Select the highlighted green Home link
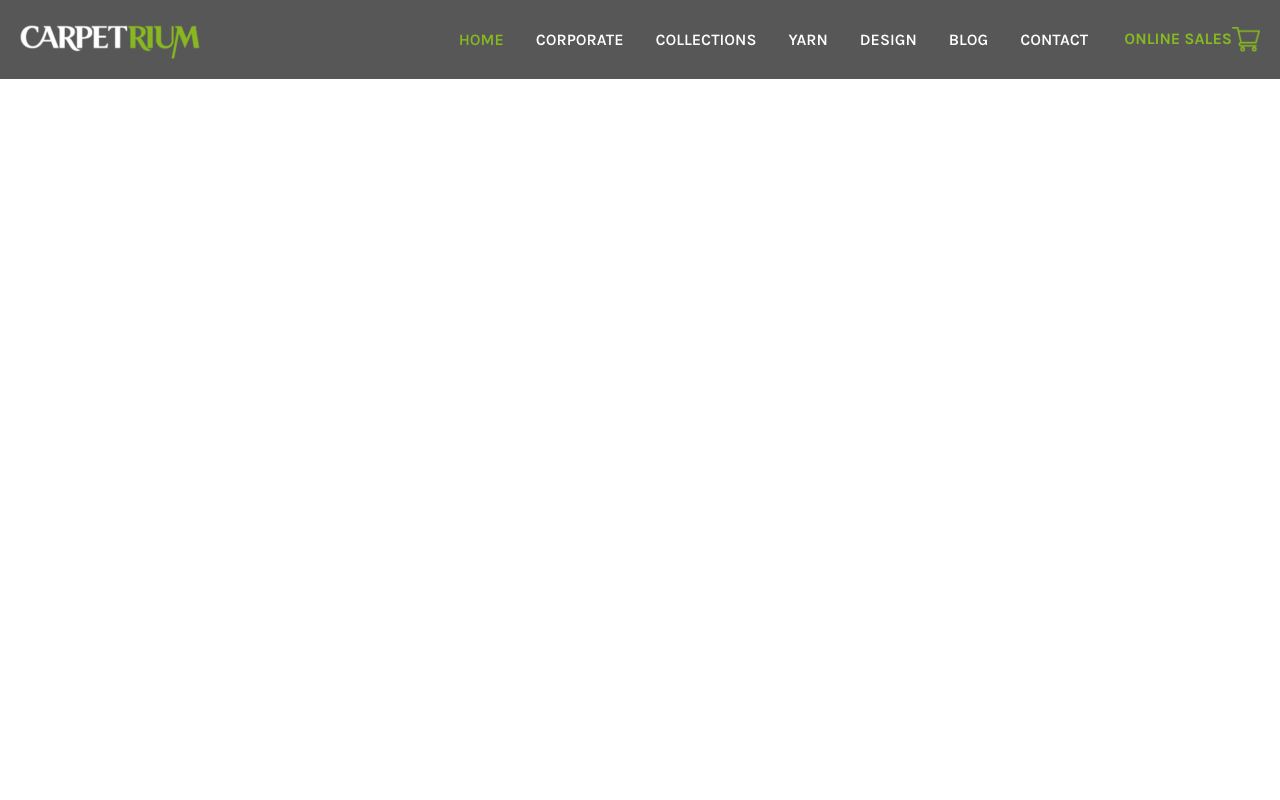Screen dimensions: 1280x800 [481, 40]
